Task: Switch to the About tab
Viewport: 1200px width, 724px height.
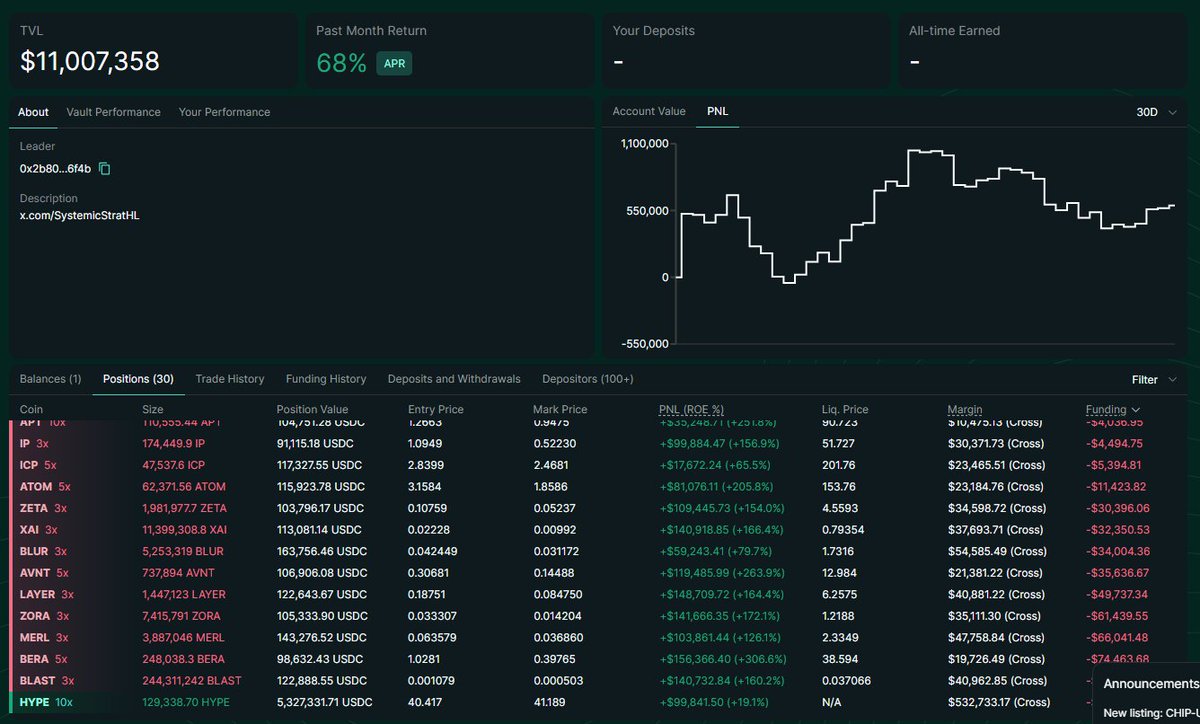Action: point(33,112)
